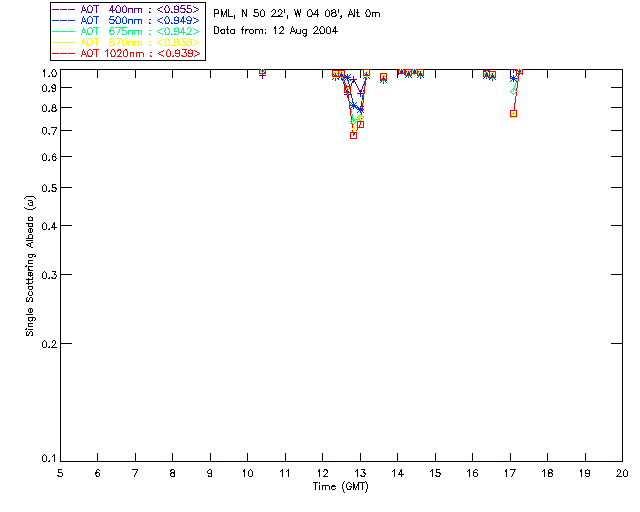Image resolution: width=640 pixels, height=512 pixels.
Task: Click the data marker cluster near 10.4h
Action: (x=262, y=72)
